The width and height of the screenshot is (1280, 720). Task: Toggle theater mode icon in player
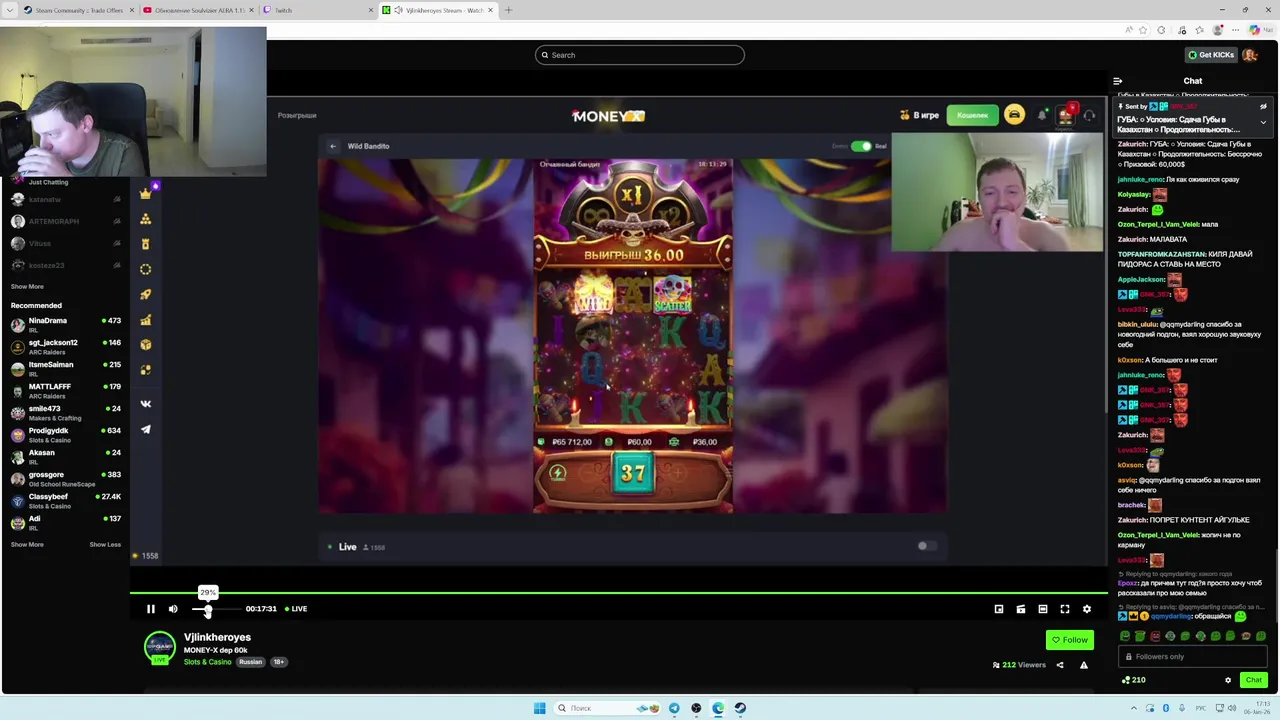1043,609
